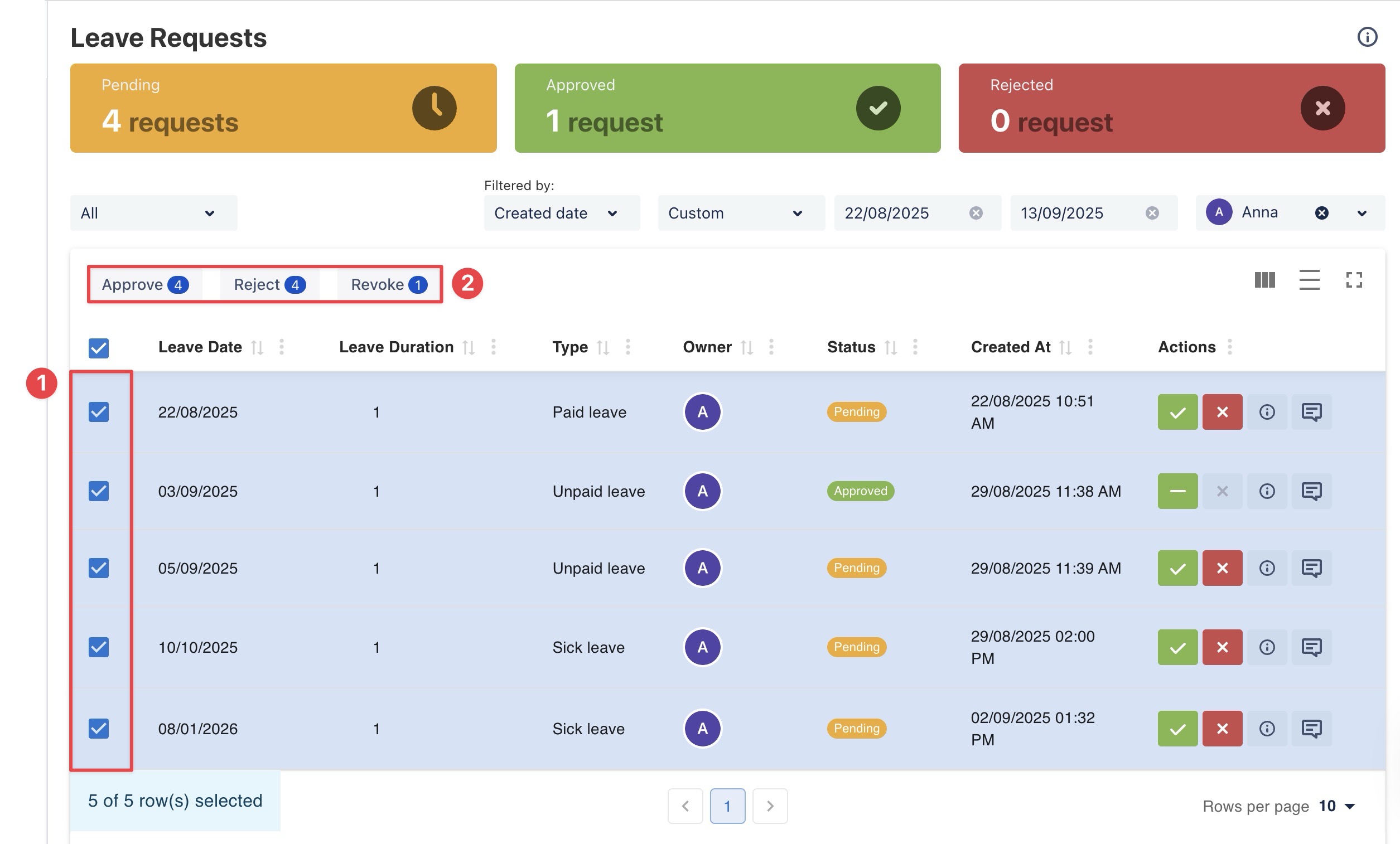Deselect the 10/10/2025 row checkbox

[x=98, y=647]
